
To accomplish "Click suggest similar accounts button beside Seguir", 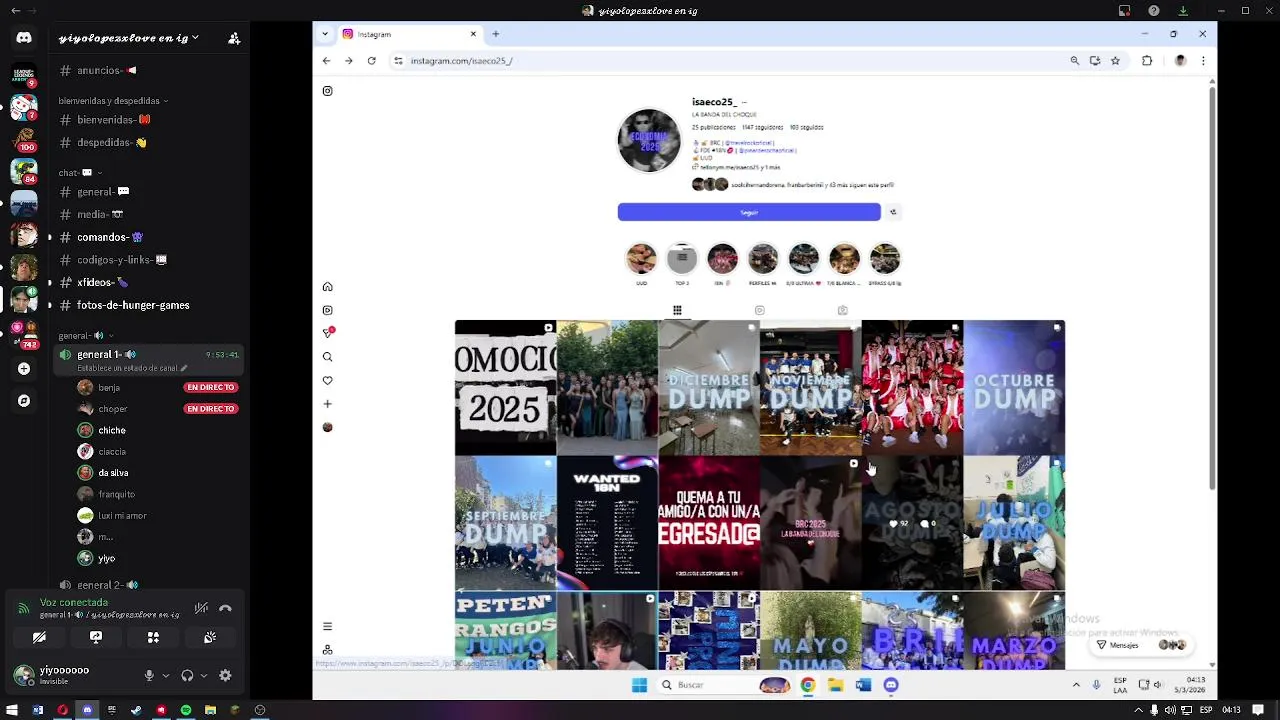I will (893, 212).
